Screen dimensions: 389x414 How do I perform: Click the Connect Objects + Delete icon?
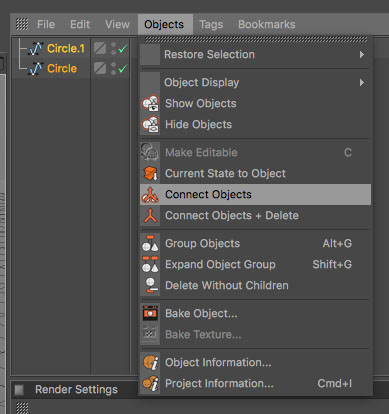click(x=150, y=216)
